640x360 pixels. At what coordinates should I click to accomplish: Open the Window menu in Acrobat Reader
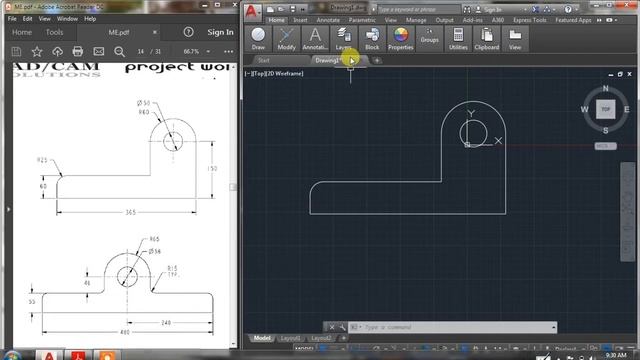pyautogui.click(x=67, y=19)
